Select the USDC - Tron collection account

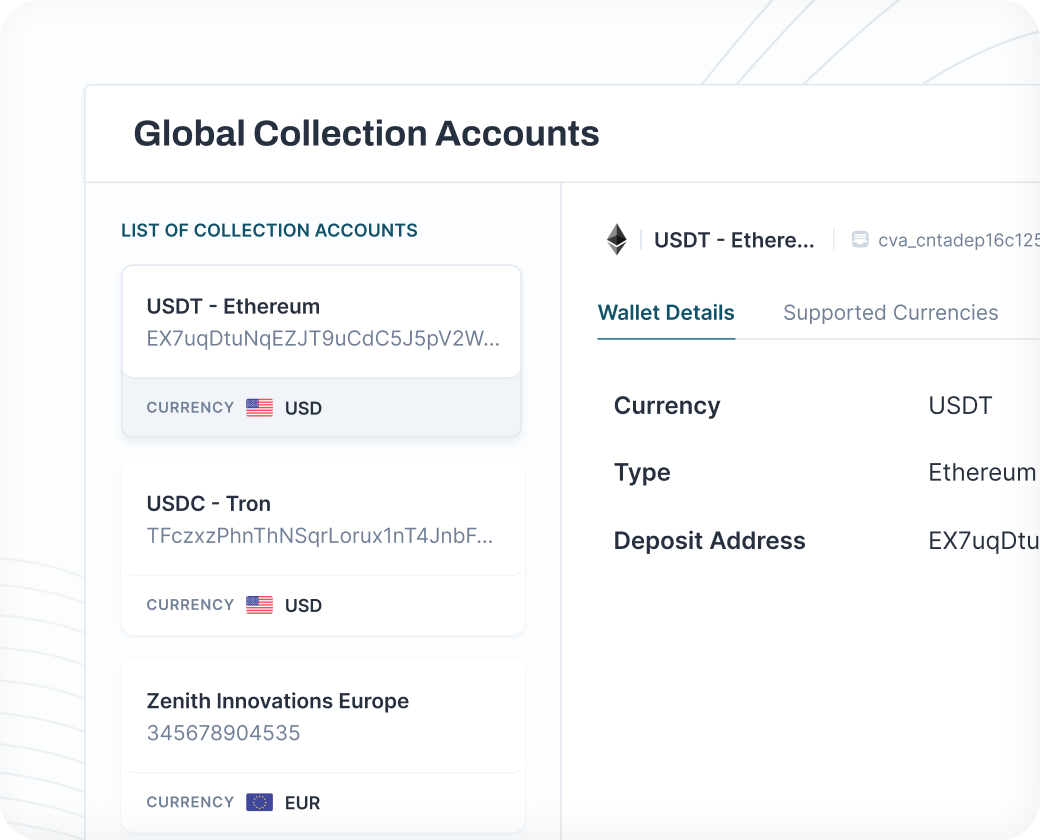point(323,548)
